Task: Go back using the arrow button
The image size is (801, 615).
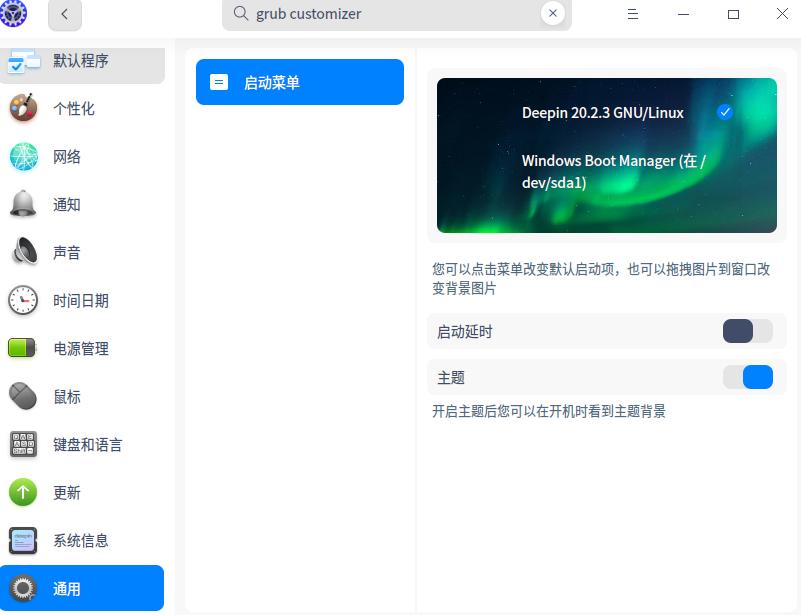Action: click(65, 15)
